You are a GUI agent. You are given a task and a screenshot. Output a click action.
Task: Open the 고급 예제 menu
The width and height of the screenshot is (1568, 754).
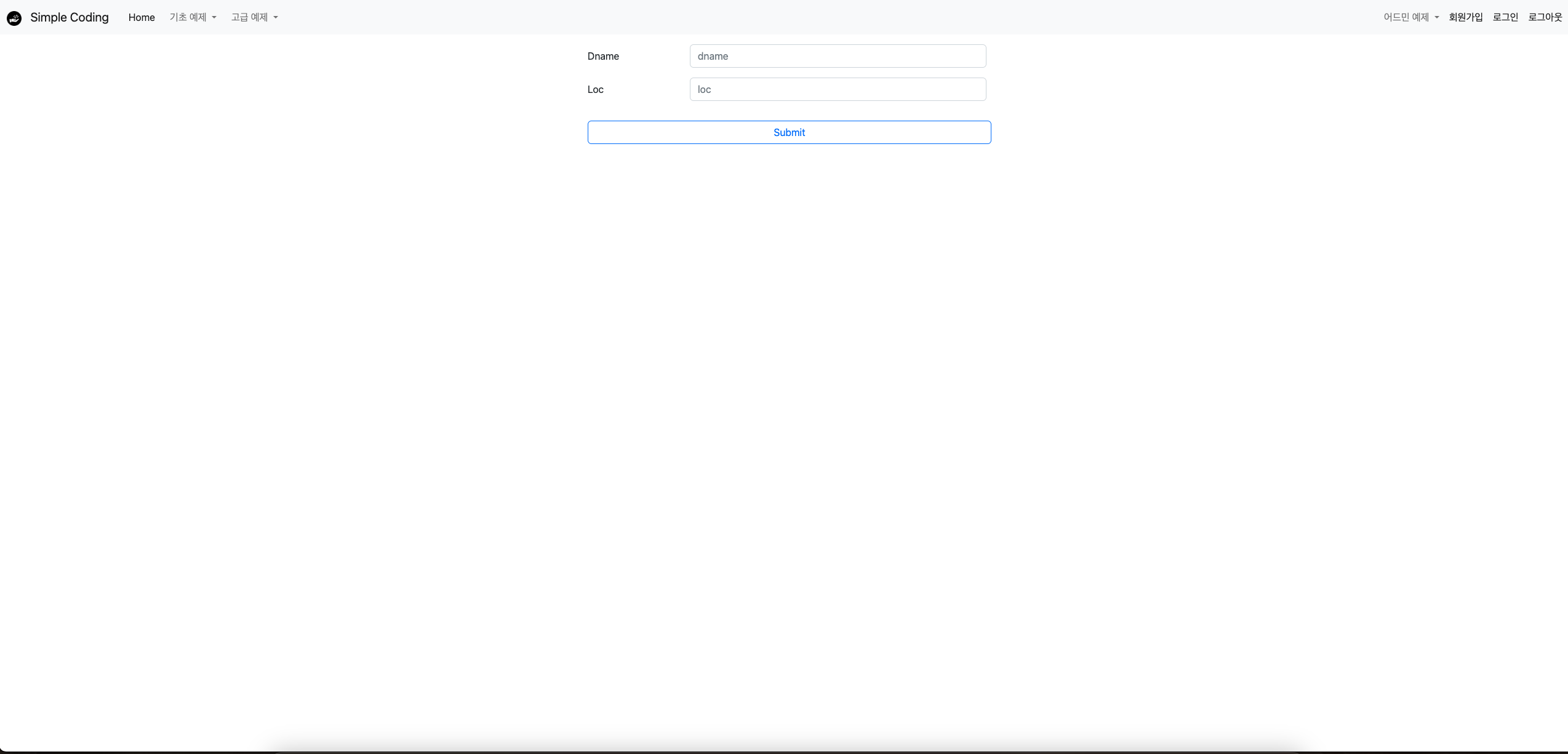pos(250,17)
